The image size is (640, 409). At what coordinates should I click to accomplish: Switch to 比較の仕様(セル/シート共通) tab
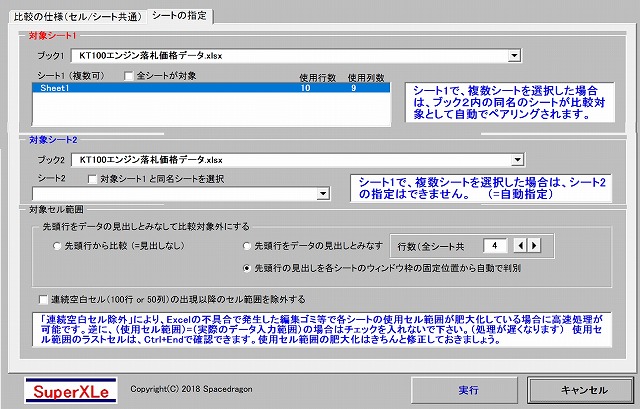click(x=78, y=17)
